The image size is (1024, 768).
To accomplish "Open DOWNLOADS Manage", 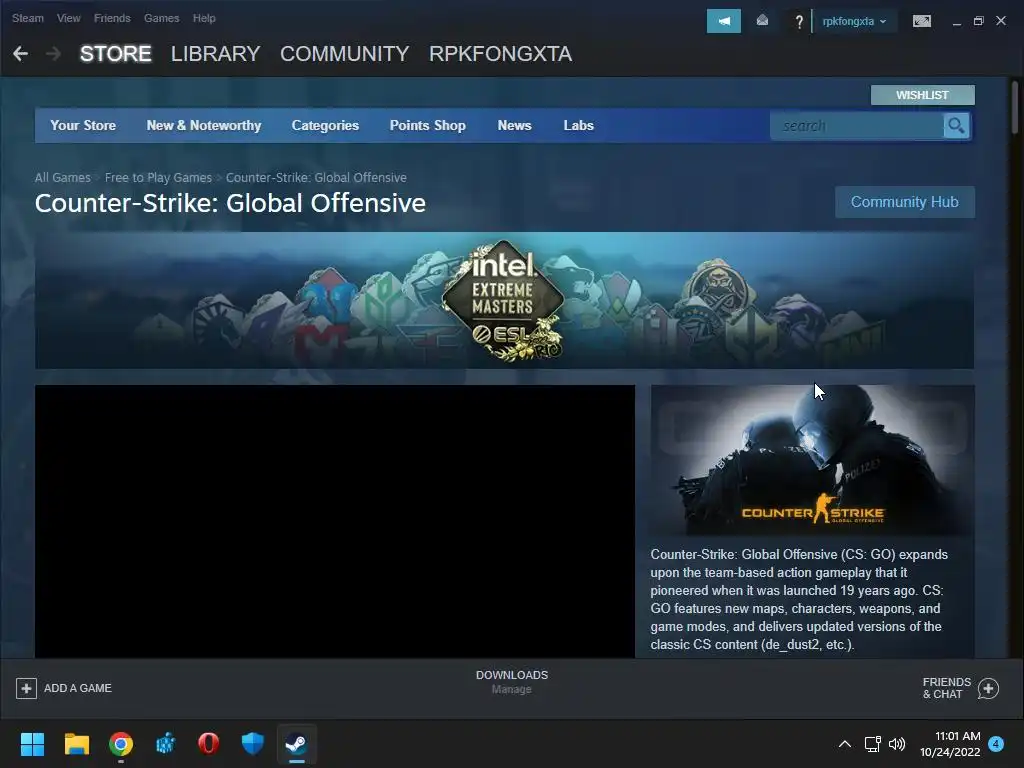I will (512, 682).
